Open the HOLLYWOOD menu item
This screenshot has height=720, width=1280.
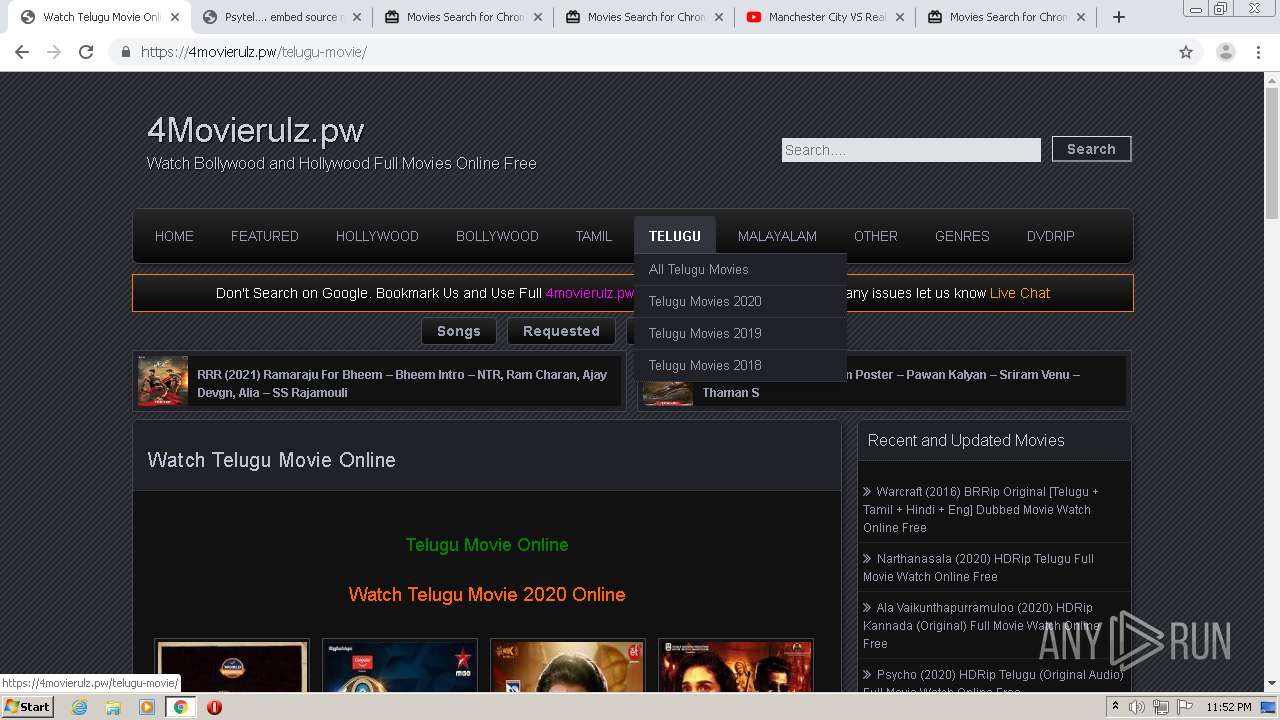(377, 236)
